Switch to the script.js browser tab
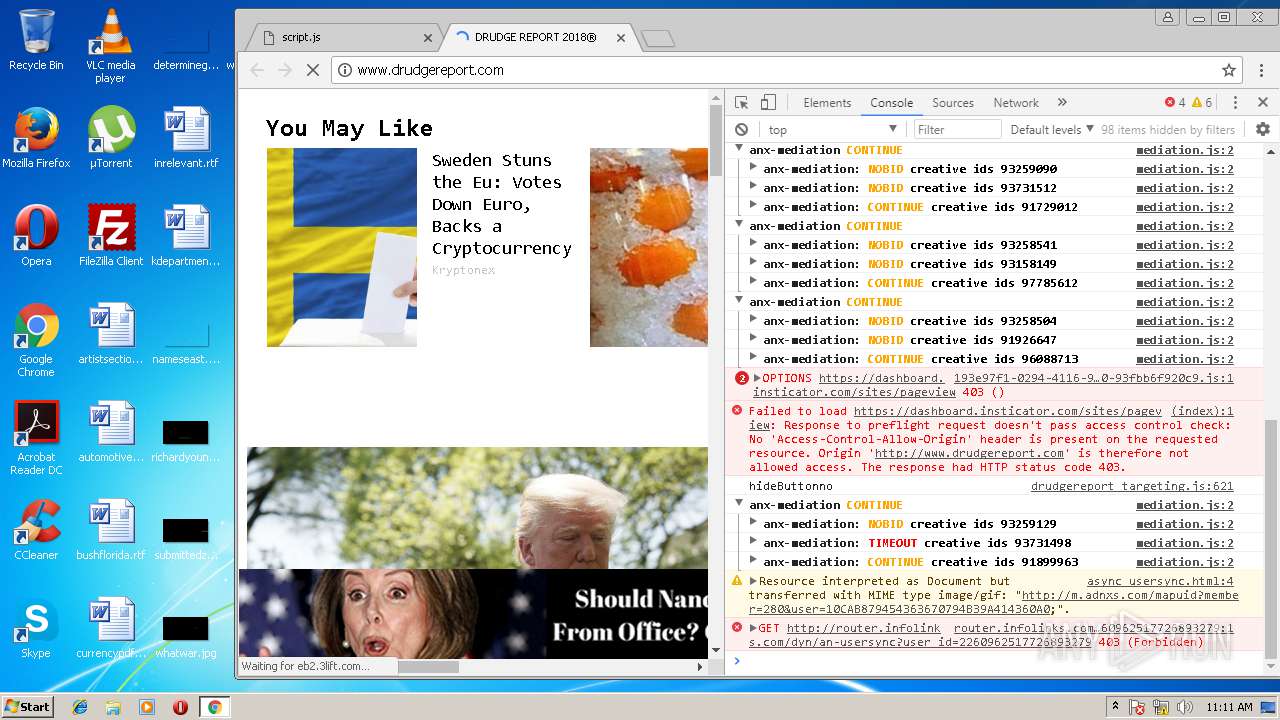The width and height of the screenshot is (1280, 720). [345, 38]
